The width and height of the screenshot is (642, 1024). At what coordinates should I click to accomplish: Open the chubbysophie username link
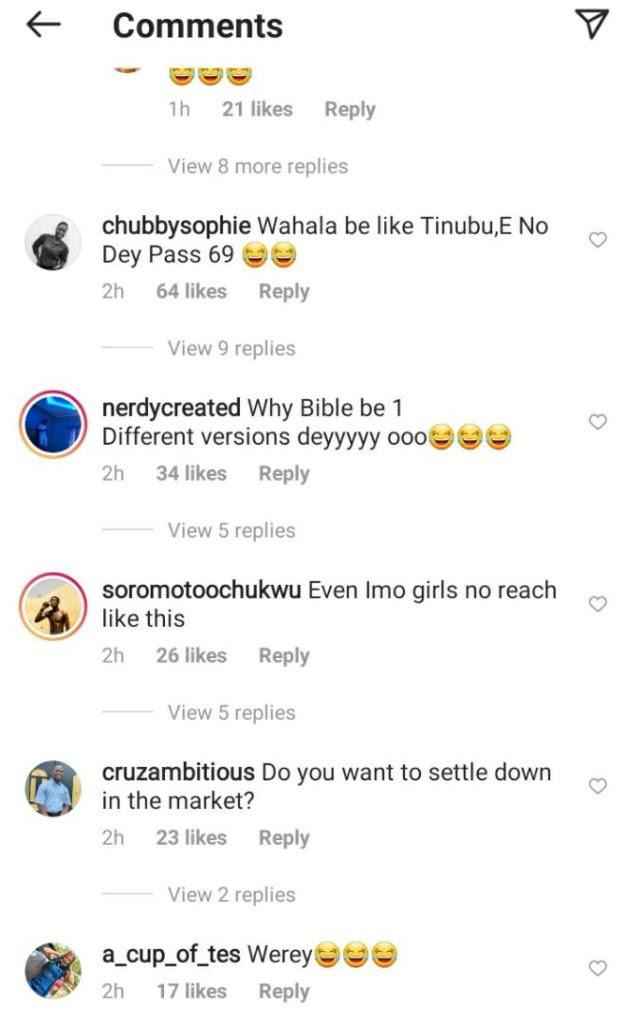click(176, 227)
